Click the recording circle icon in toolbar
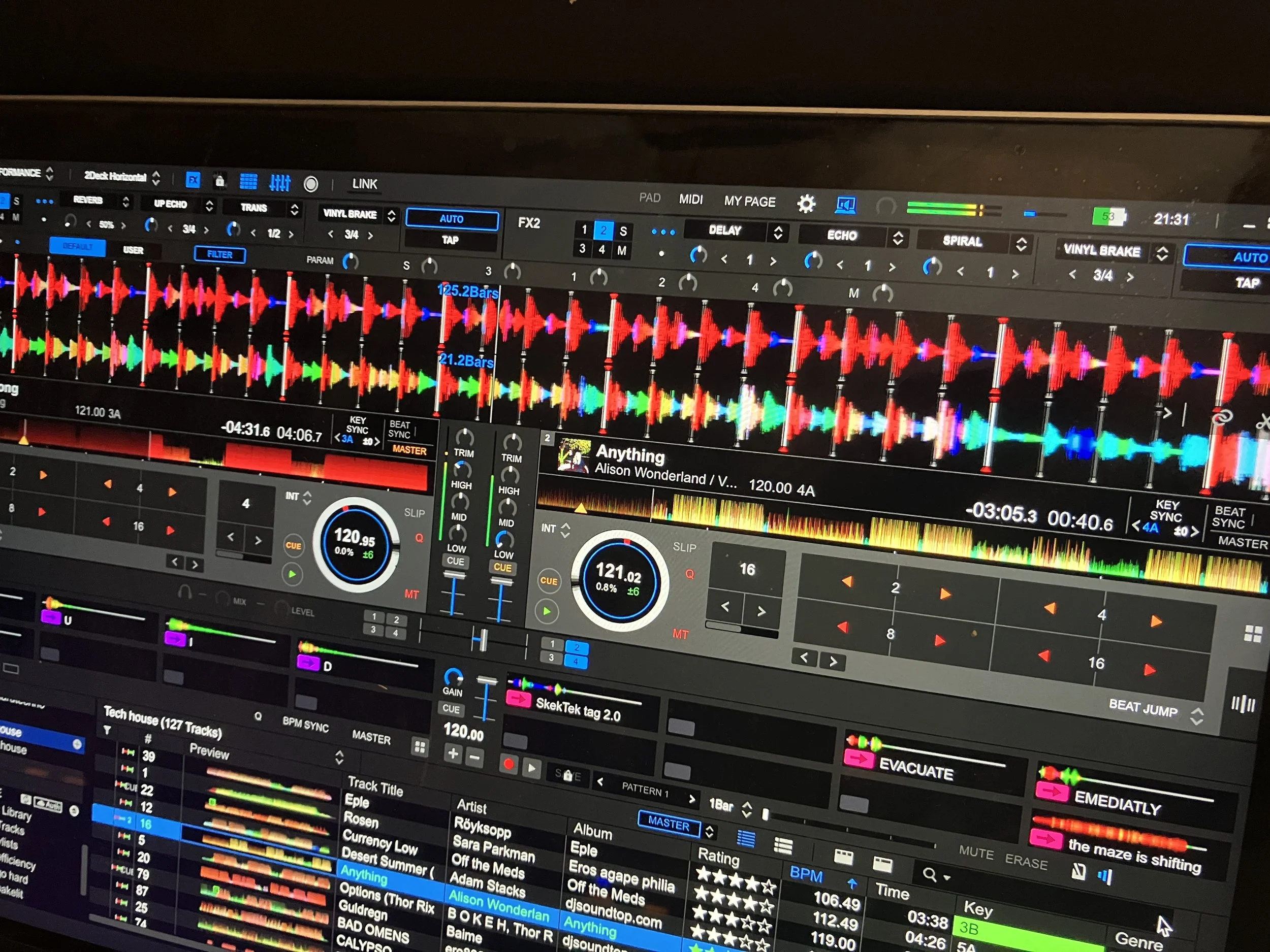The height and width of the screenshot is (952, 1270). click(x=310, y=184)
